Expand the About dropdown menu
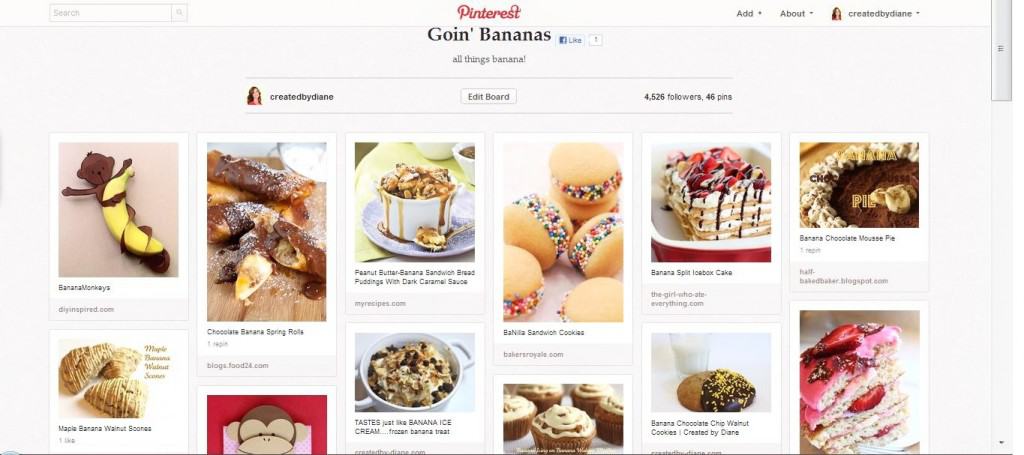The image size is (1024, 455). tap(797, 13)
